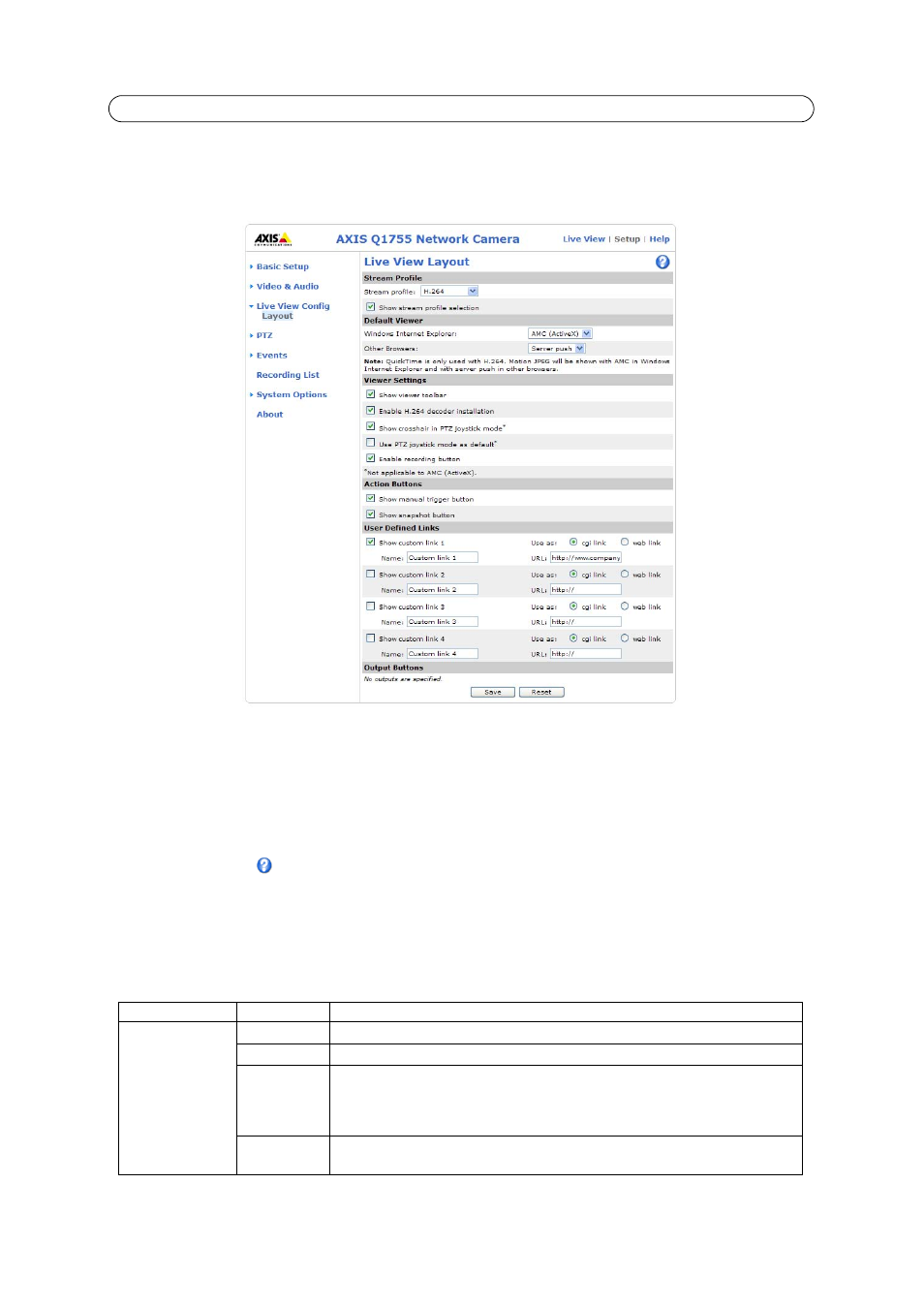Select cgi link radio for custom link 4

[x=573, y=638]
